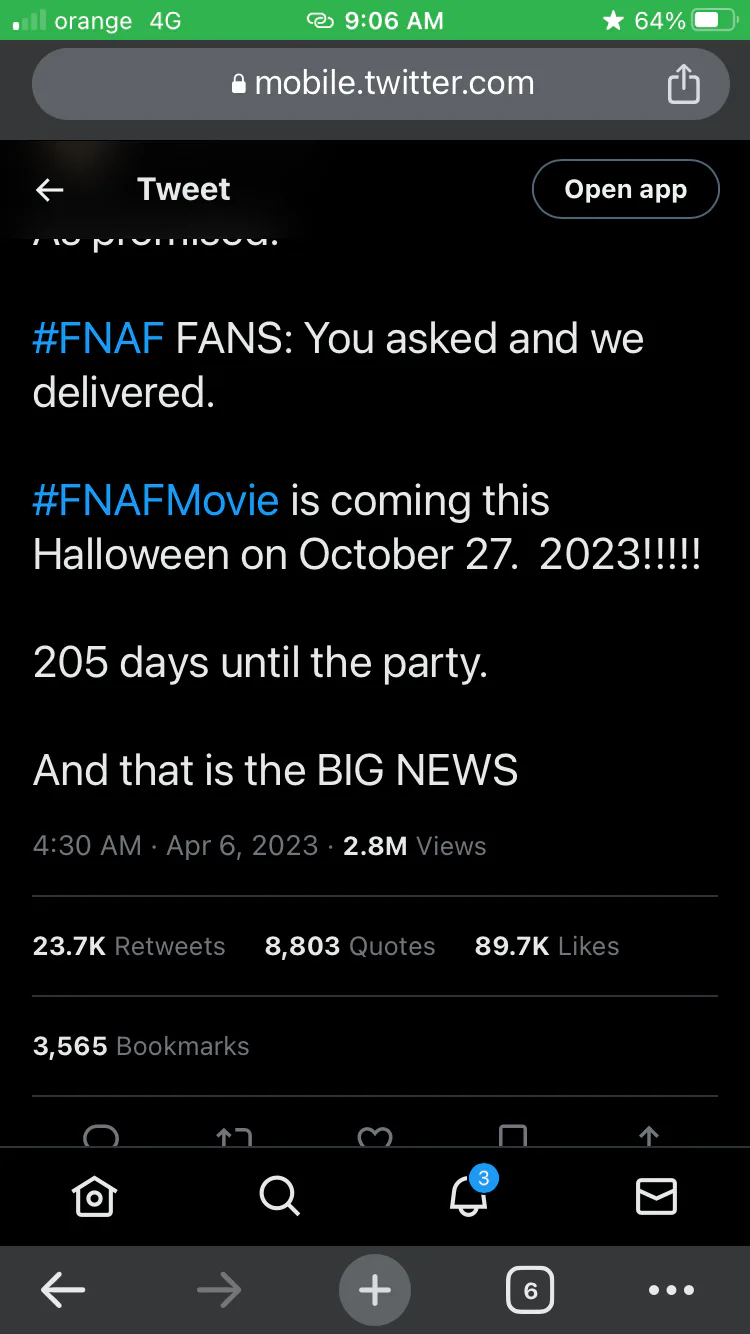Open the #FNAFMovie hashtag link
This screenshot has width=750, height=1334.
click(156, 501)
